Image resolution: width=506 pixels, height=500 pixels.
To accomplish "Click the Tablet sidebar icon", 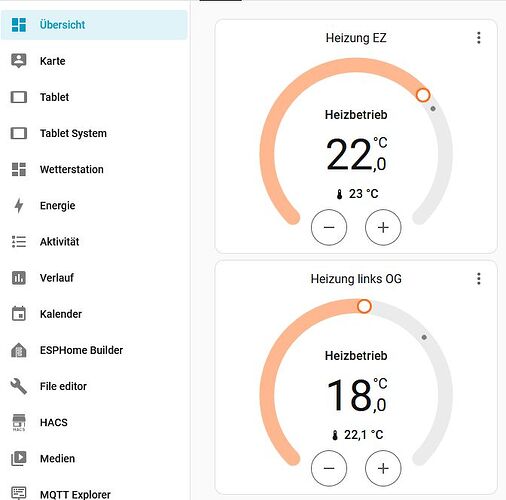I will pyautogui.click(x=19, y=97).
